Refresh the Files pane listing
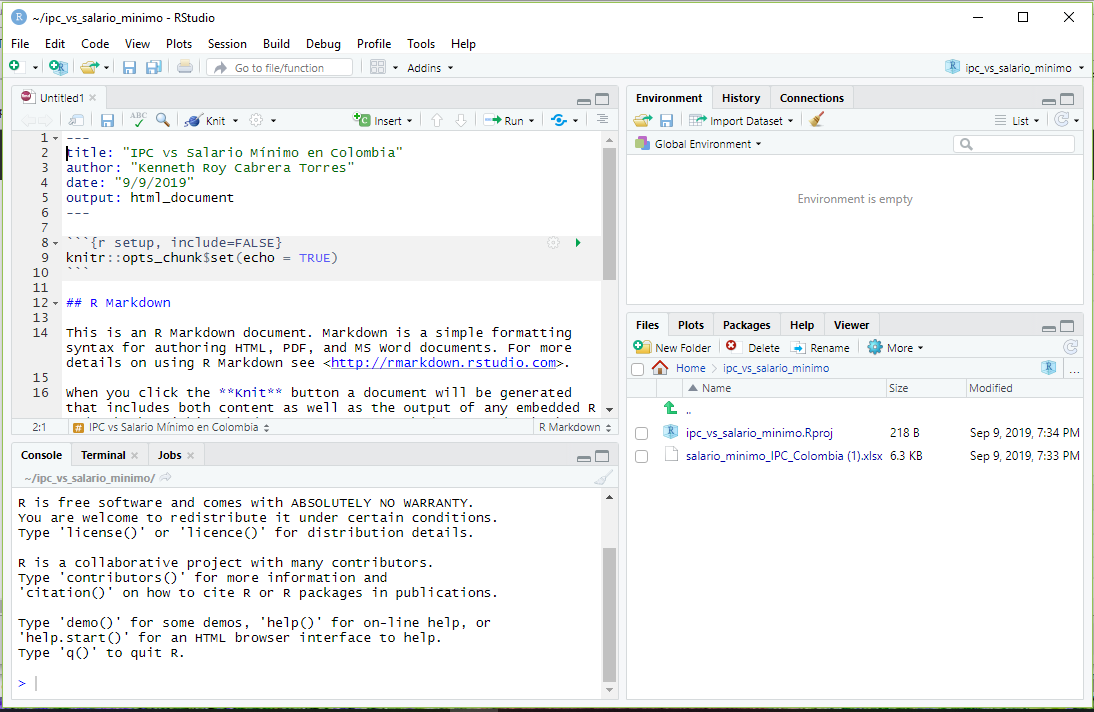Screen dimensions: 1094x712 (x=1070, y=347)
